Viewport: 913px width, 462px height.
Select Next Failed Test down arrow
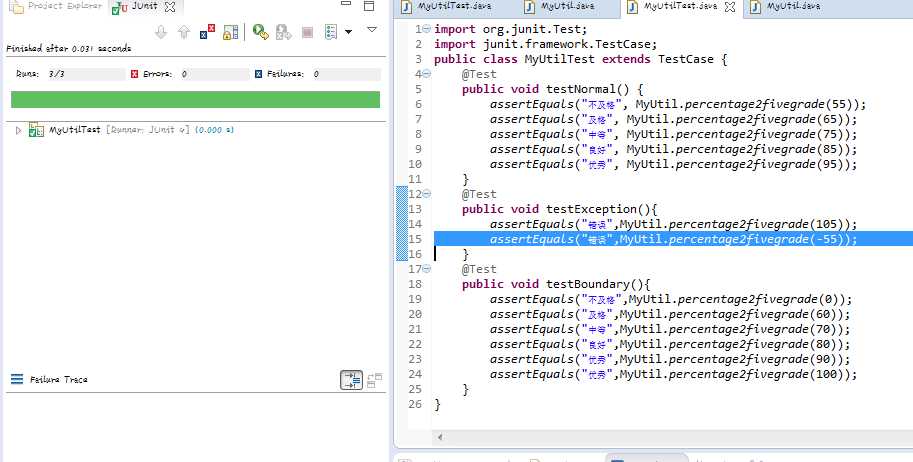tap(161, 32)
